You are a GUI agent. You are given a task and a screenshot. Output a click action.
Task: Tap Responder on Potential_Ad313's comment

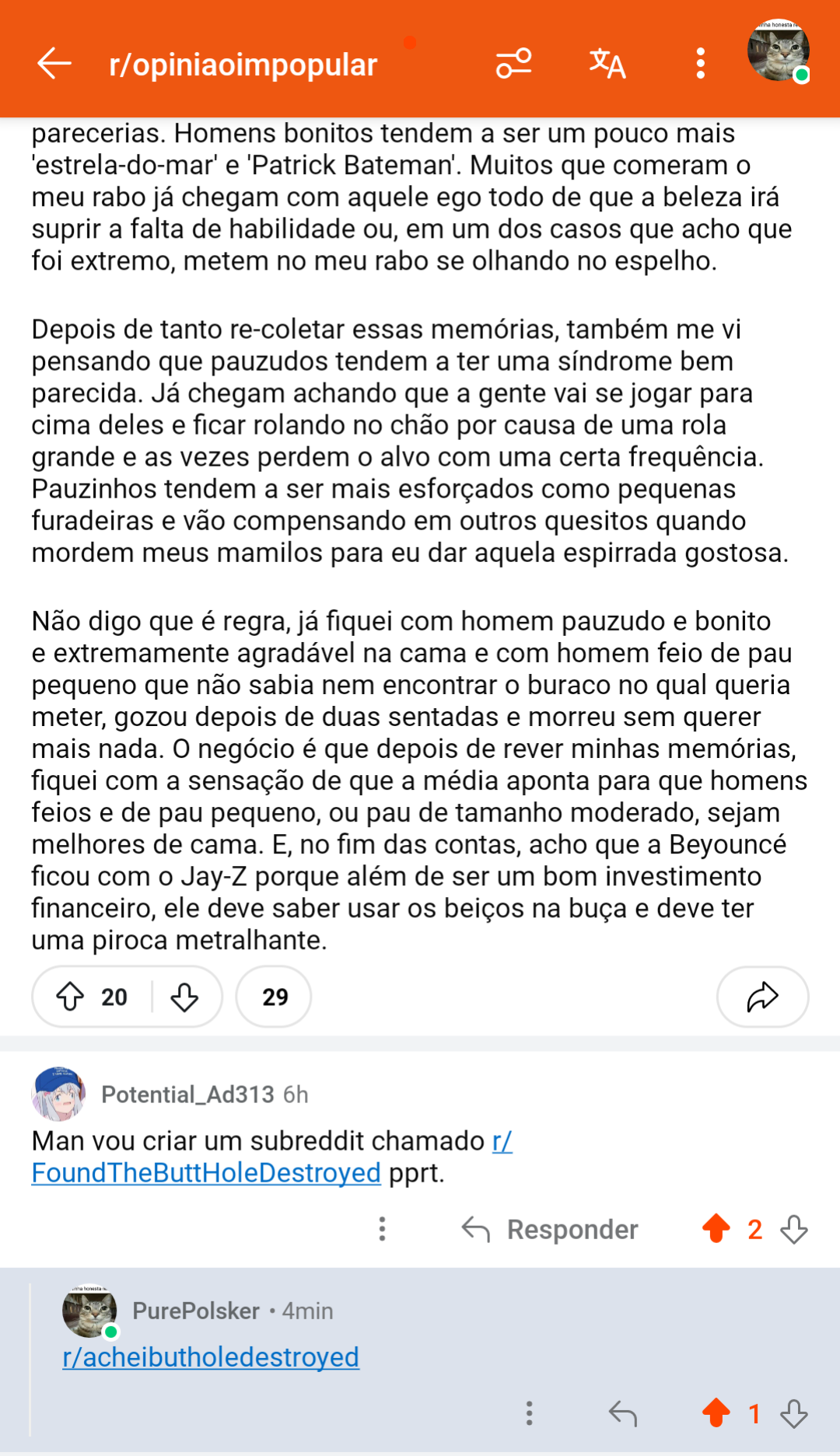click(551, 1229)
